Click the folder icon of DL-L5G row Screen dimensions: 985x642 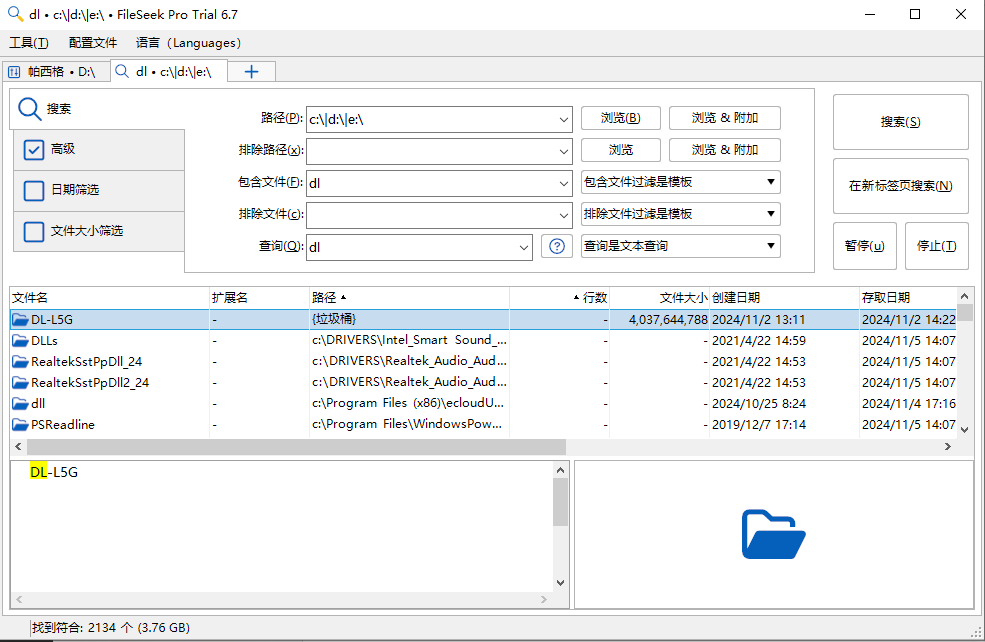click(x=20, y=320)
